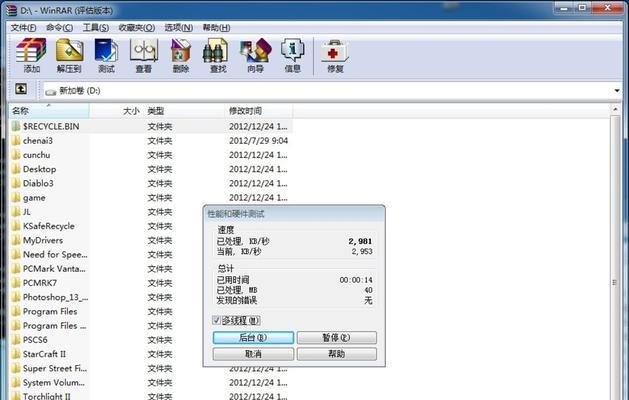The image size is (629, 400).
Task: Sort by Type (类型) column header
Action: pyautogui.click(x=185, y=111)
